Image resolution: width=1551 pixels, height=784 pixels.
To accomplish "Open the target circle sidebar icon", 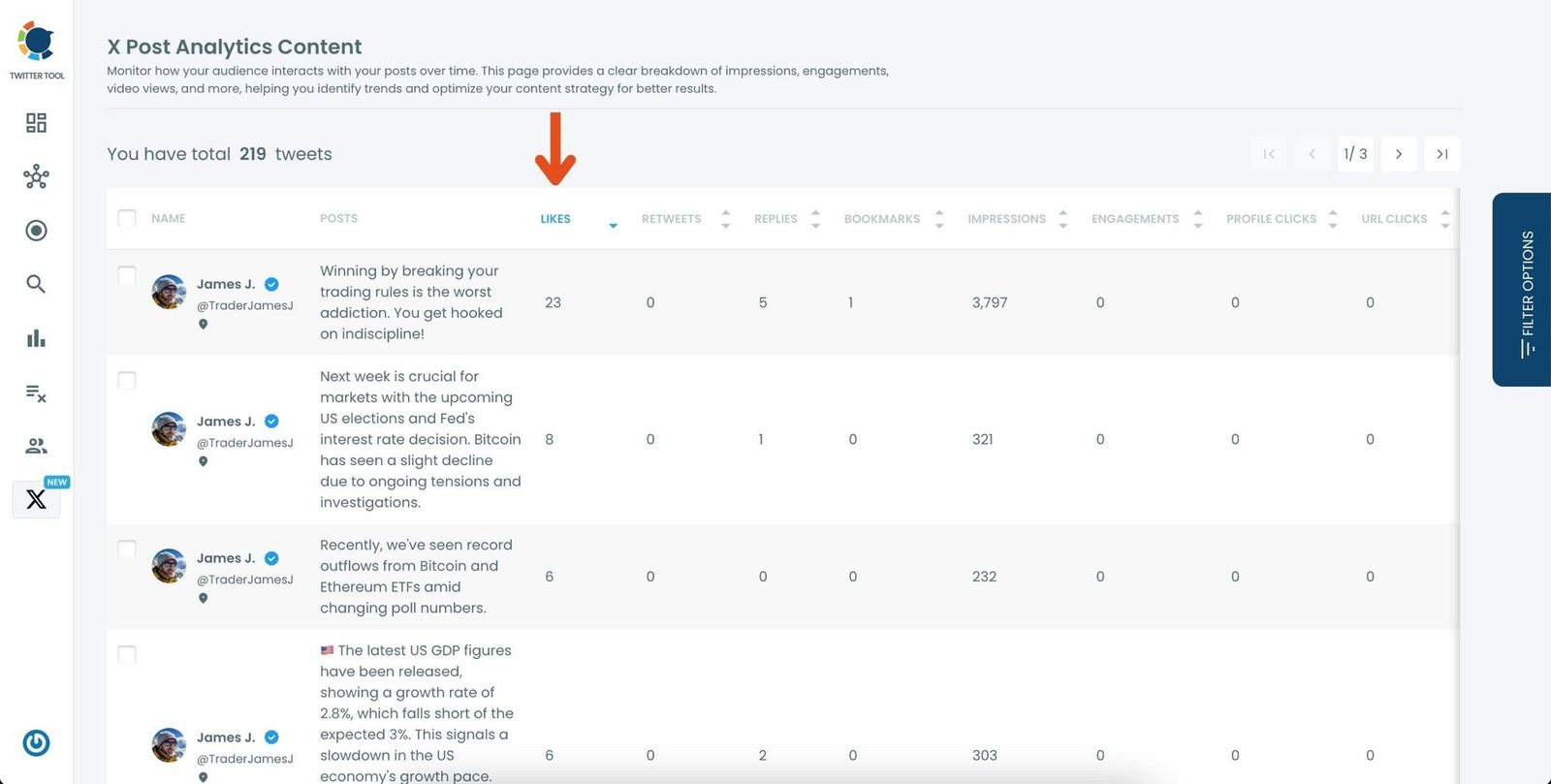I will (36, 231).
